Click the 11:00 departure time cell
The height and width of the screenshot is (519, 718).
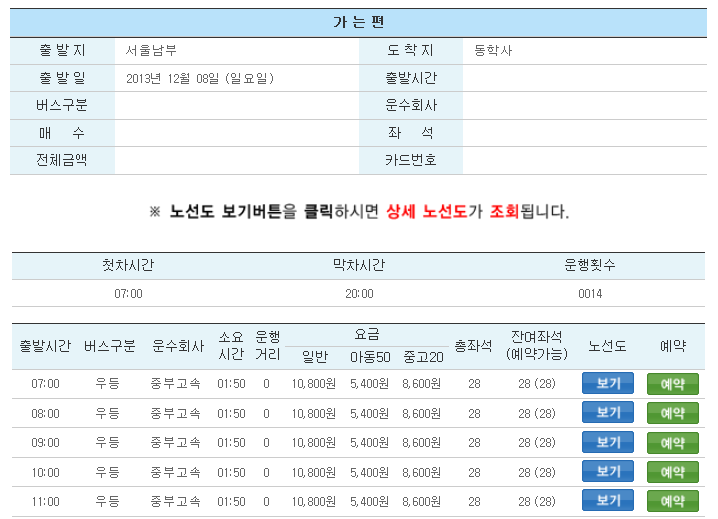pos(45,502)
